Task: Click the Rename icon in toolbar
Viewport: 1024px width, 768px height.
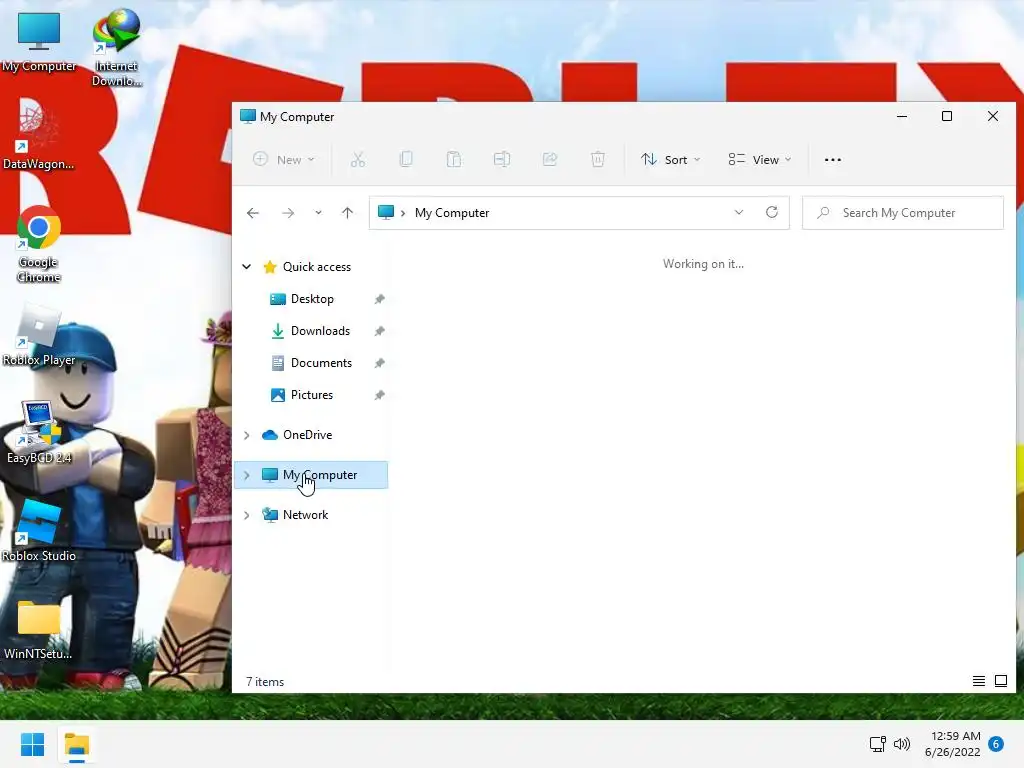Action: [502, 159]
